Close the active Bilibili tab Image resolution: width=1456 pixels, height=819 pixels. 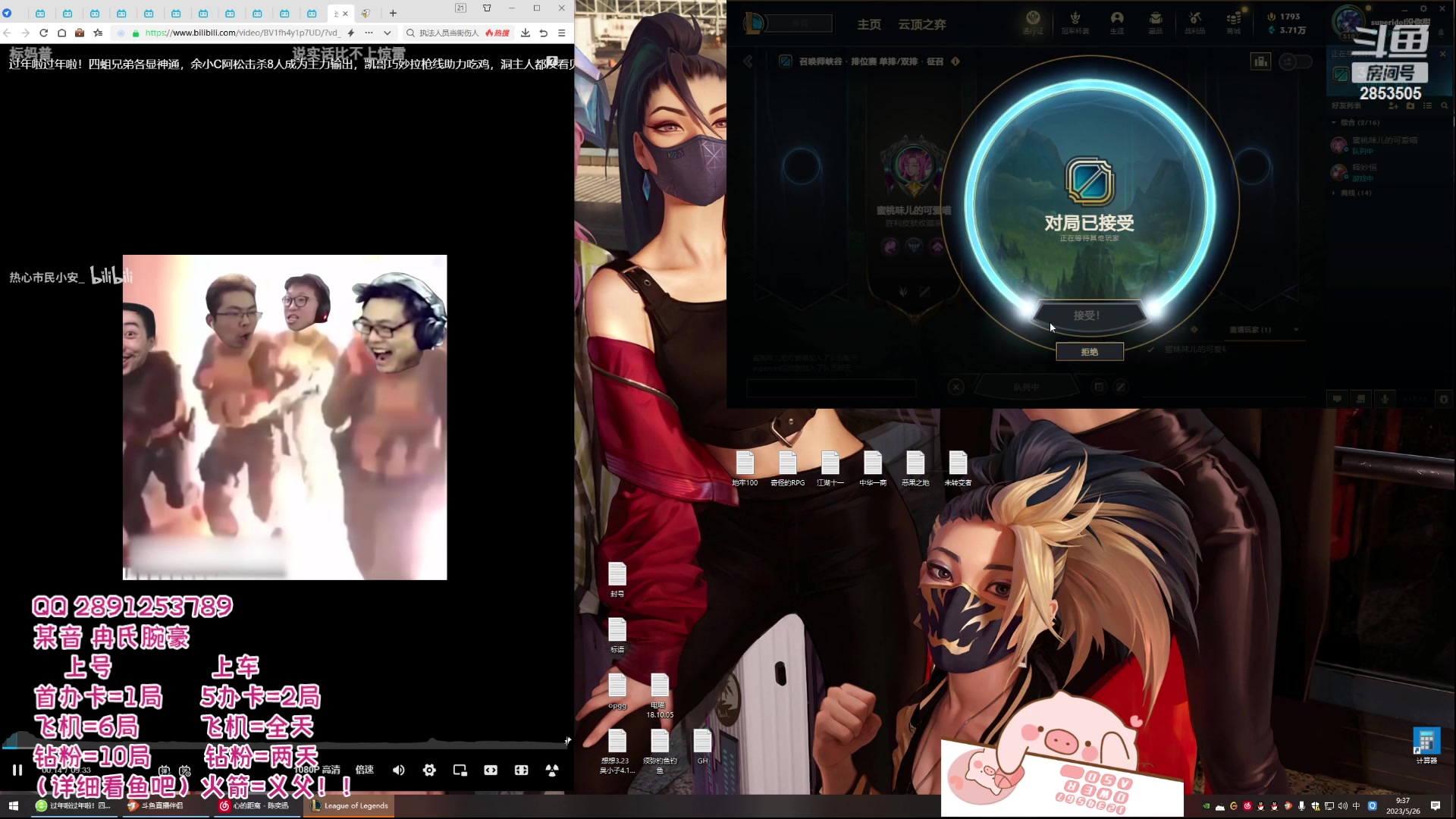coord(345,13)
